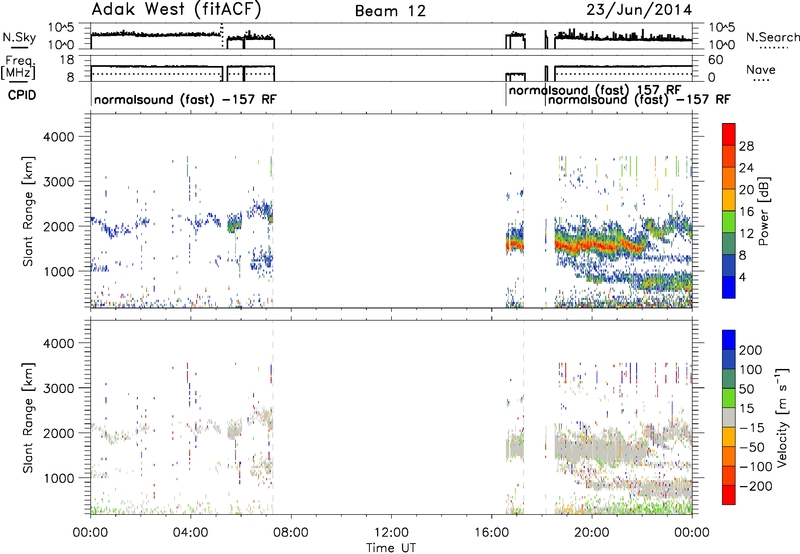This screenshot has height=554, width=800.
Task: Click the 3000 km tick in power panel
Action: [x=59, y=182]
